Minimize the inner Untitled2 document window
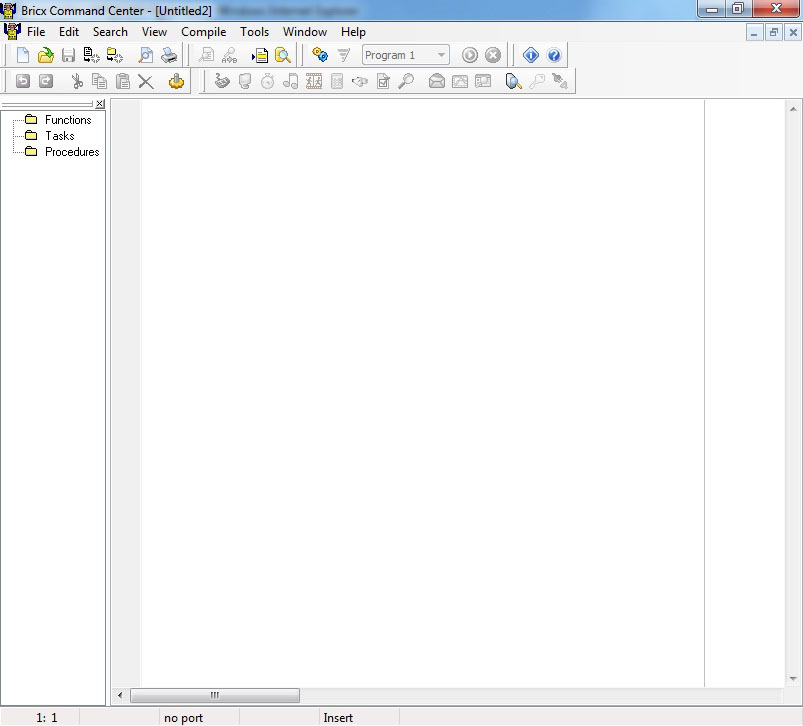Image resolution: width=803 pixels, height=726 pixels. point(754,33)
